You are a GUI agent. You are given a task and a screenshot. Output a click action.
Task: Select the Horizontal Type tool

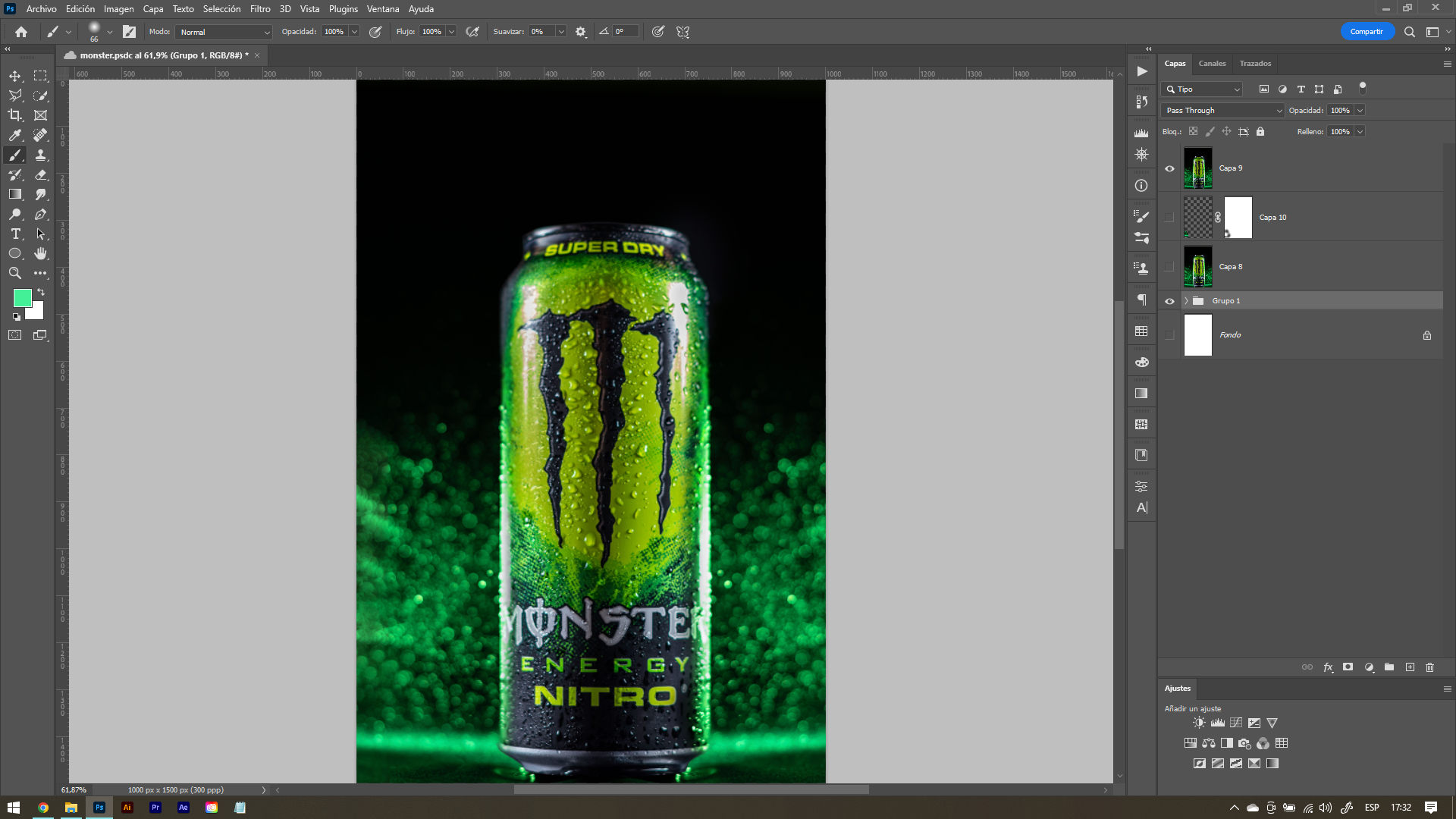point(15,234)
